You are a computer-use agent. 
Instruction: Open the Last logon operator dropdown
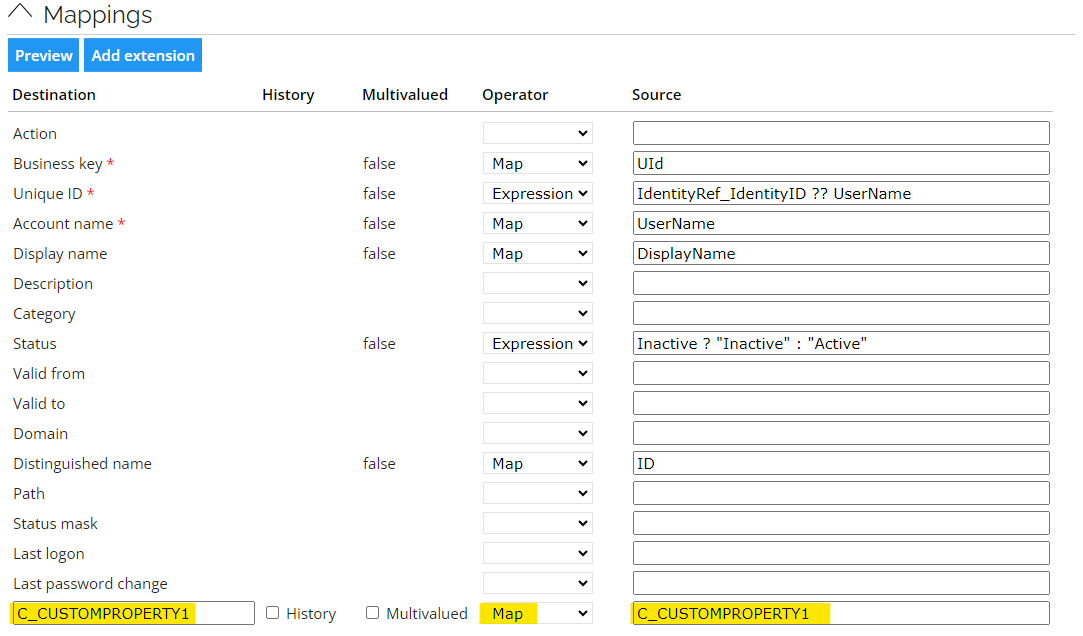[x=537, y=553]
